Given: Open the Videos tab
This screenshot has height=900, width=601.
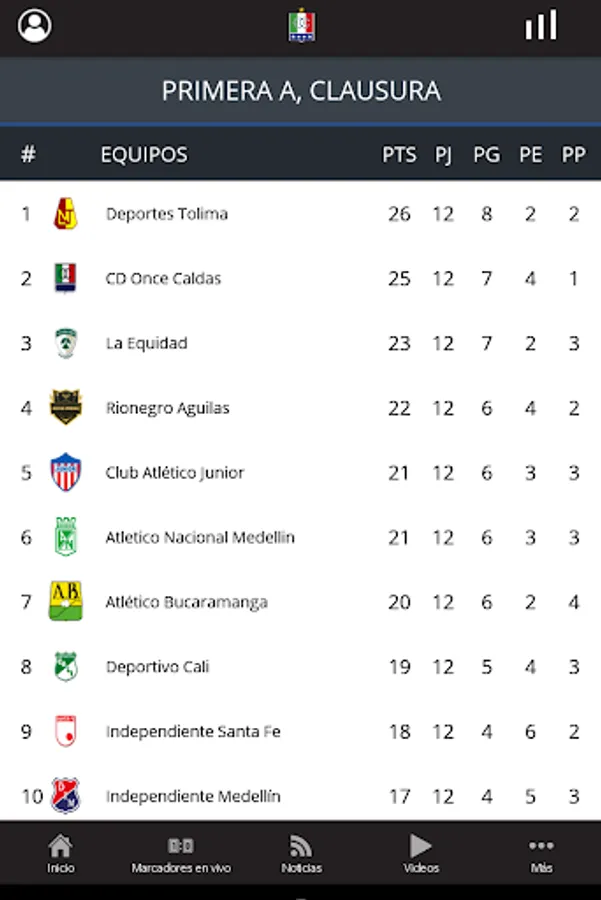Looking at the screenshot, I should click(x=421, y=854).
